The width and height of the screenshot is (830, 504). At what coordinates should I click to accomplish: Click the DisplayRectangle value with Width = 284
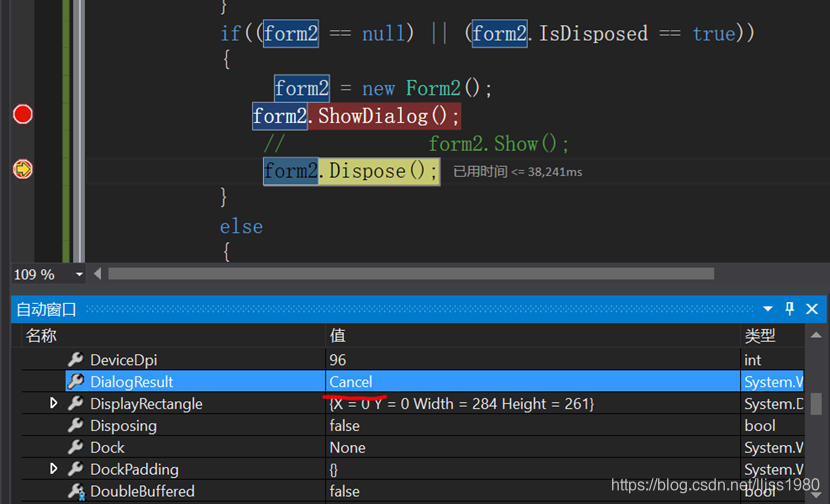click(462, 404)
